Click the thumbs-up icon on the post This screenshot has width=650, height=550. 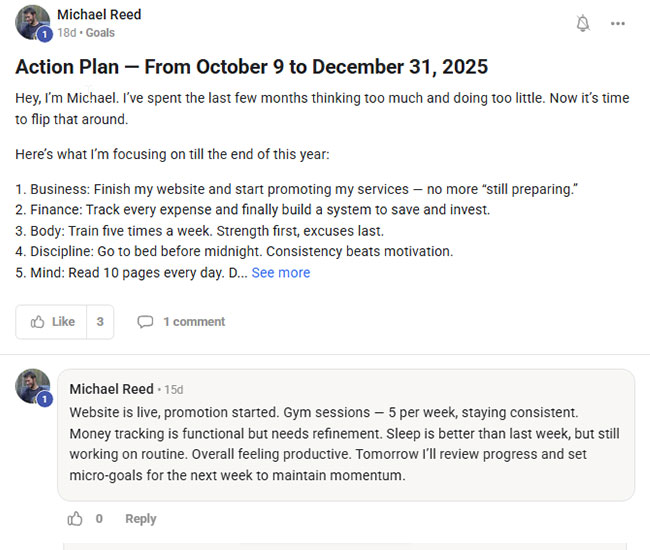click(38, 322)
